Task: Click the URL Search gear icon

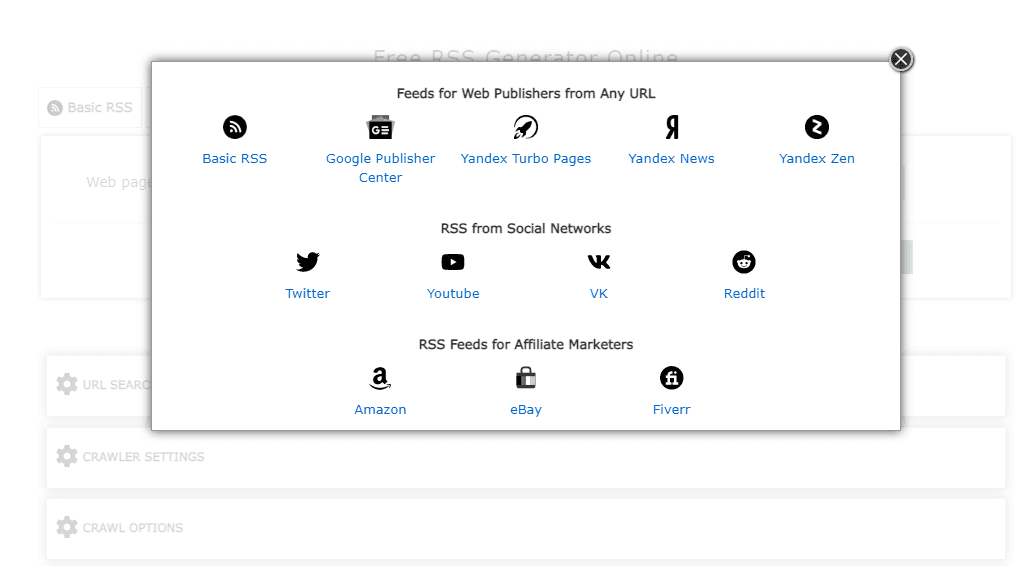Action: click(67, 384)
